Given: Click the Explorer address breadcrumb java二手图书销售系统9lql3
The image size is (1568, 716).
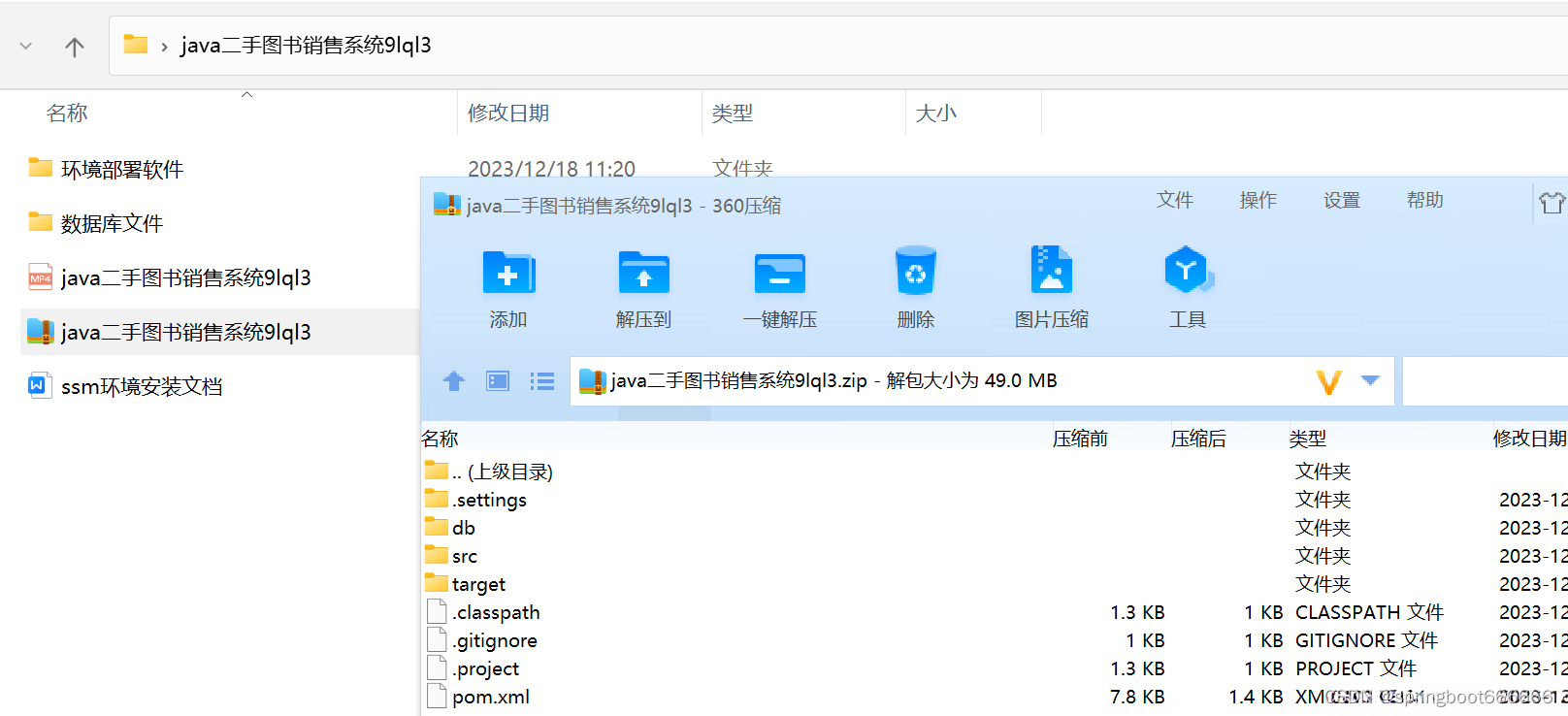Looking at the screenshot, I should coord(307,46).
